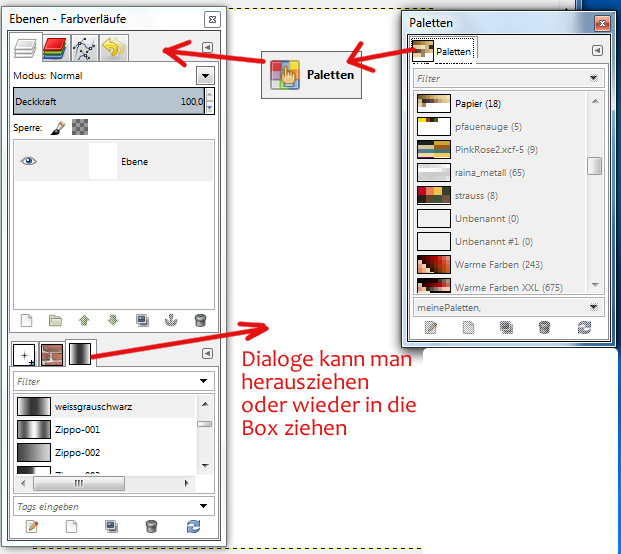
Task: Duplicate the selected gradient
Action: pyautogui.click(x=111, y=527)
